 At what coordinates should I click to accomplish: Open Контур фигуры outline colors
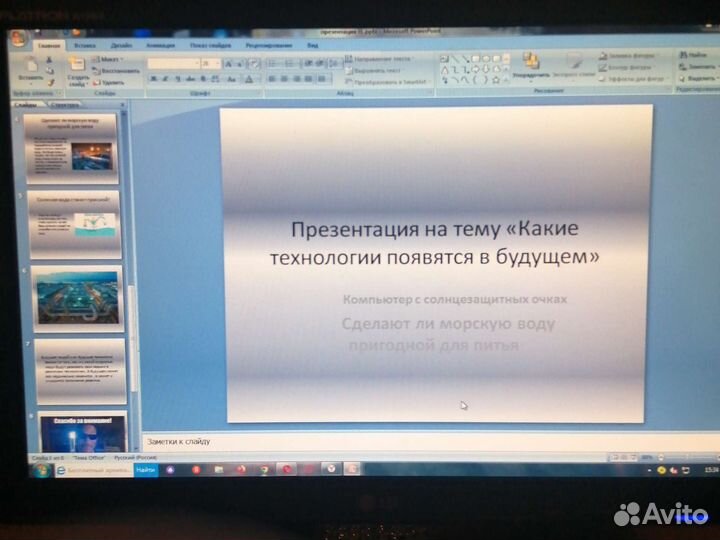(x=626, y=68)
